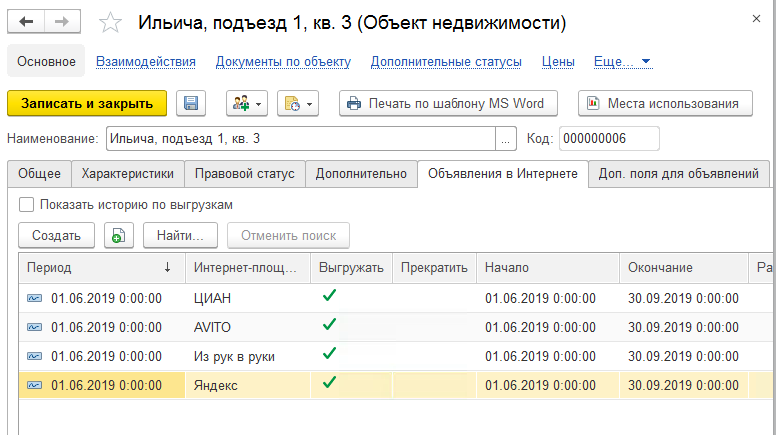
Task: Click the record icon in the Из рук в руки row
Action: click(34, 356)
